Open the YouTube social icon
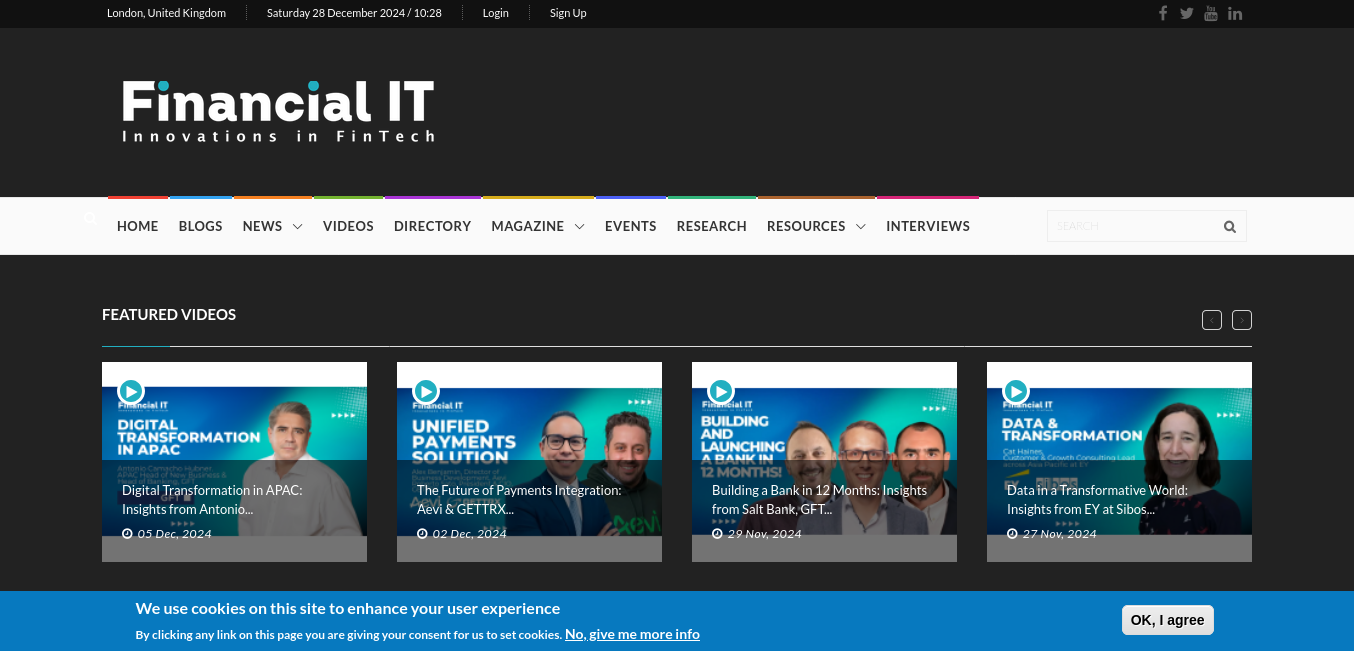 click(x=1211, y=13)
